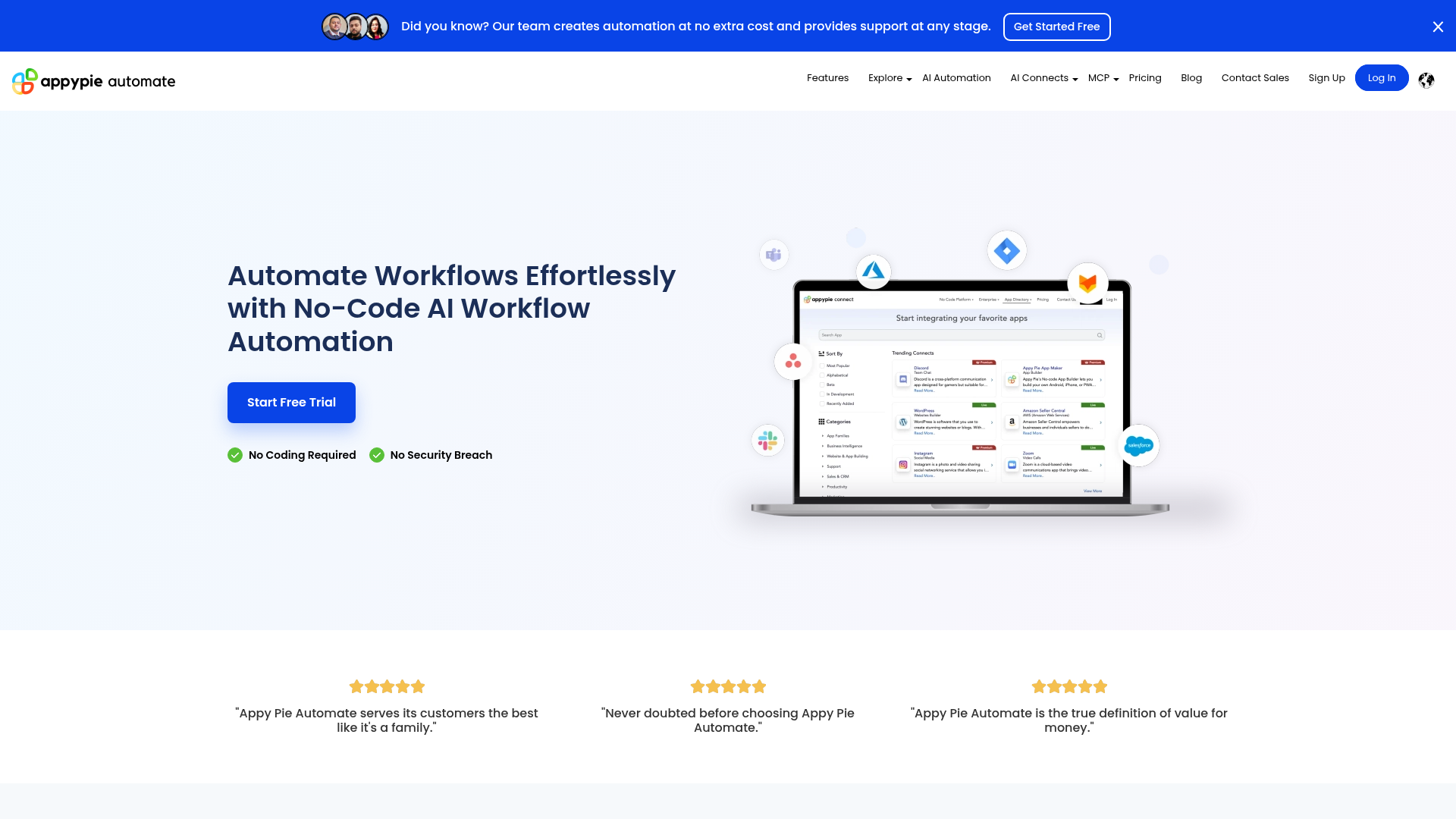Select the Jira icon above the laptop

1006,249
